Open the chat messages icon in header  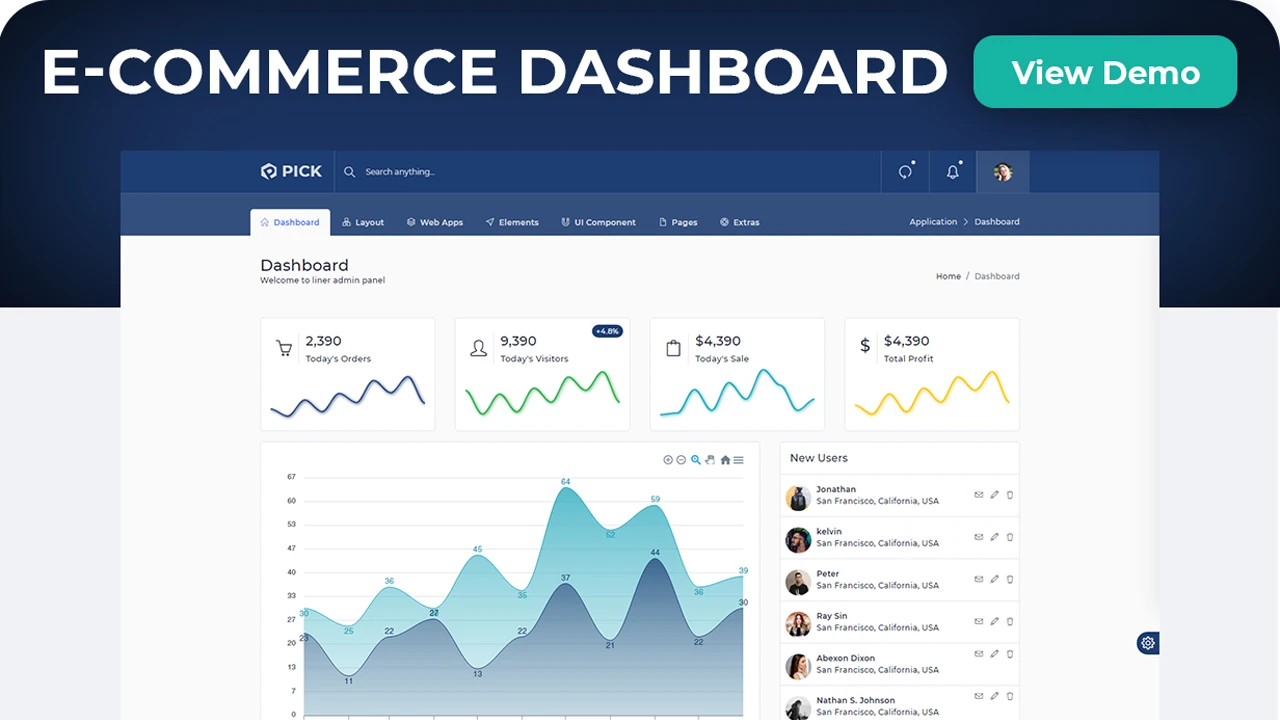[905, 172]
